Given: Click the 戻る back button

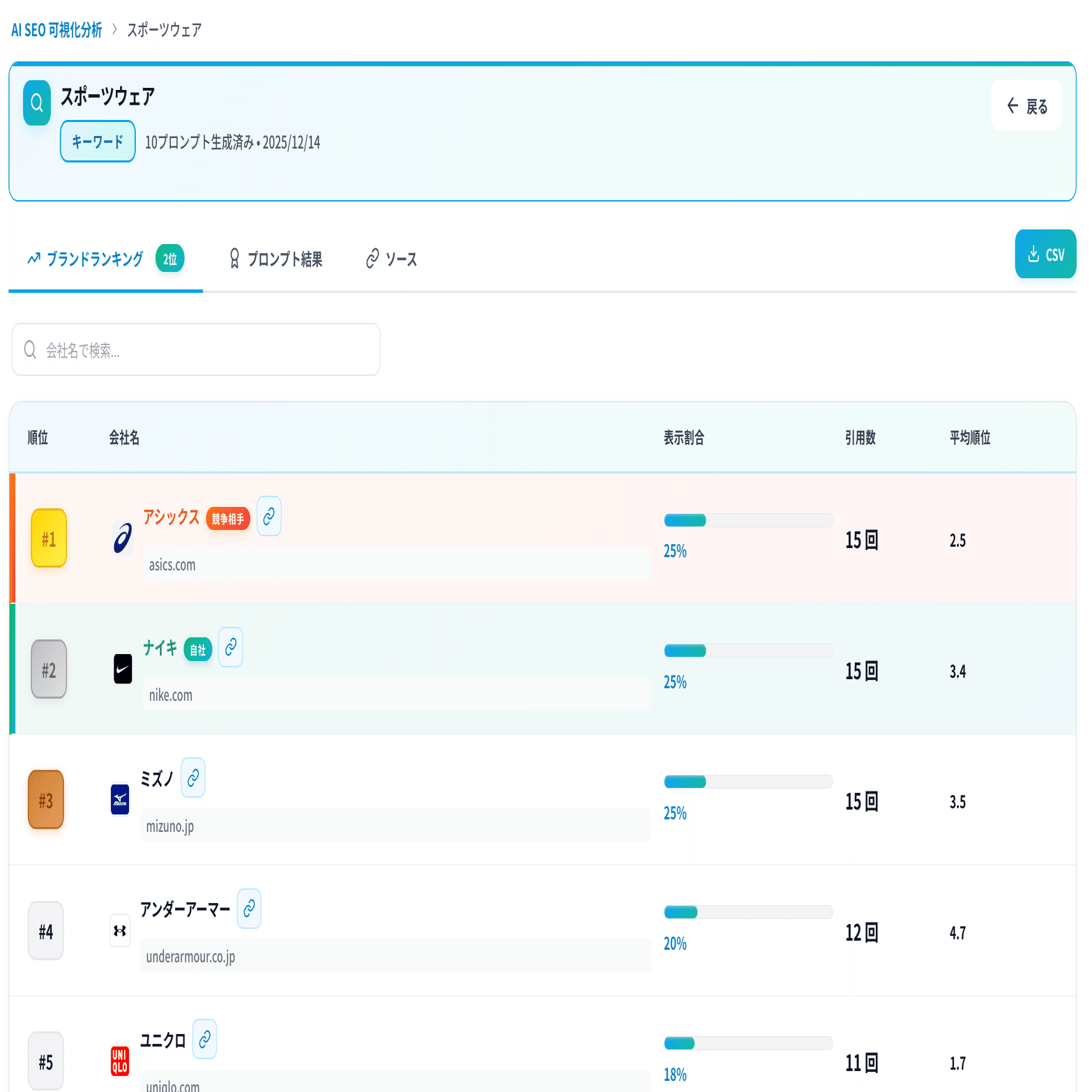Looking at the screenshot, I should 1026,106.
